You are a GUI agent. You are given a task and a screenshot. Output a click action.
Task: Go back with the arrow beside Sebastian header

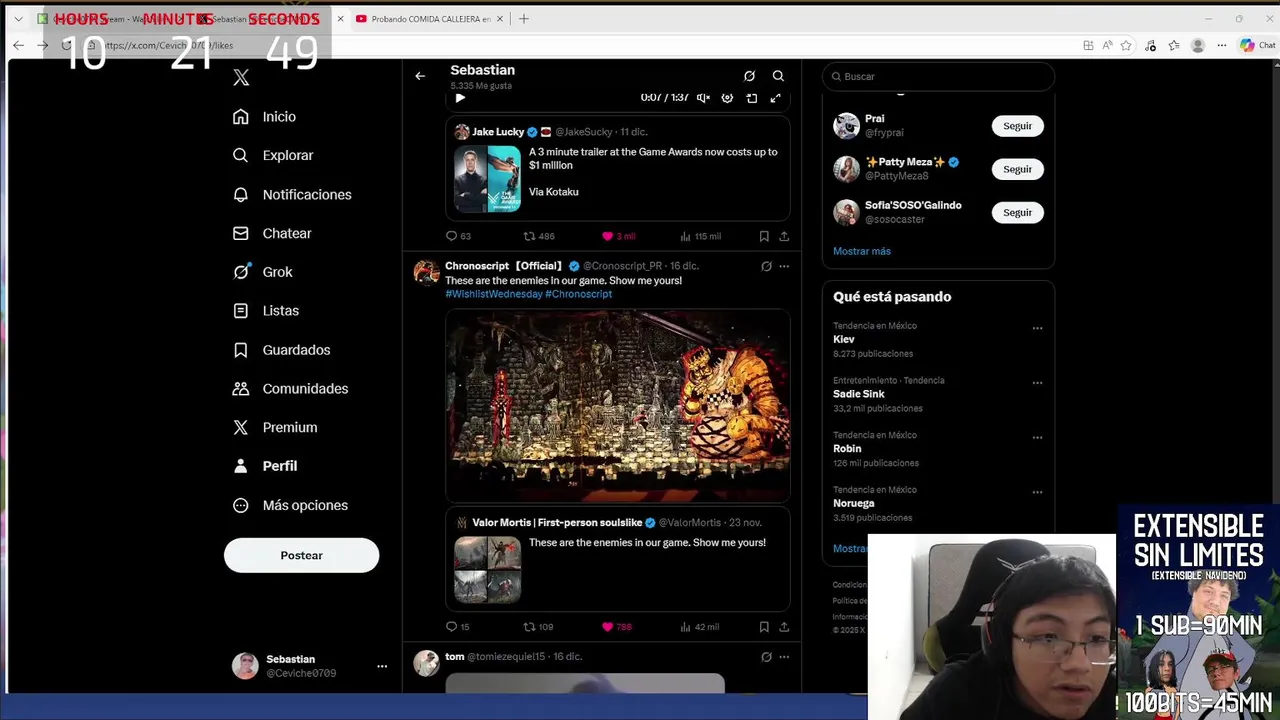click(x=420, y=76)
